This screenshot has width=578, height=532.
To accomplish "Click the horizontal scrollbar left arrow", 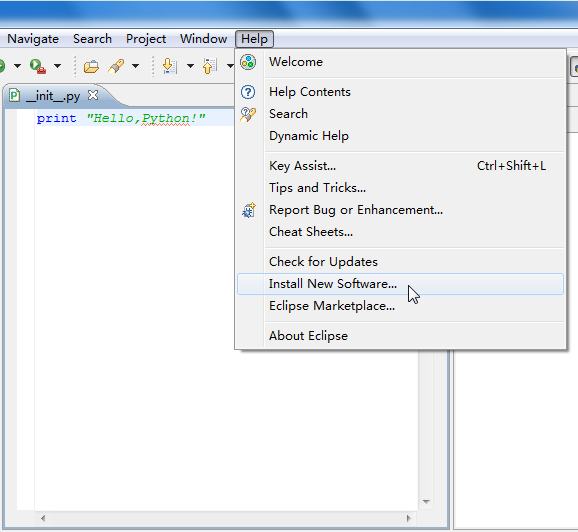I will tap(43, 518).
